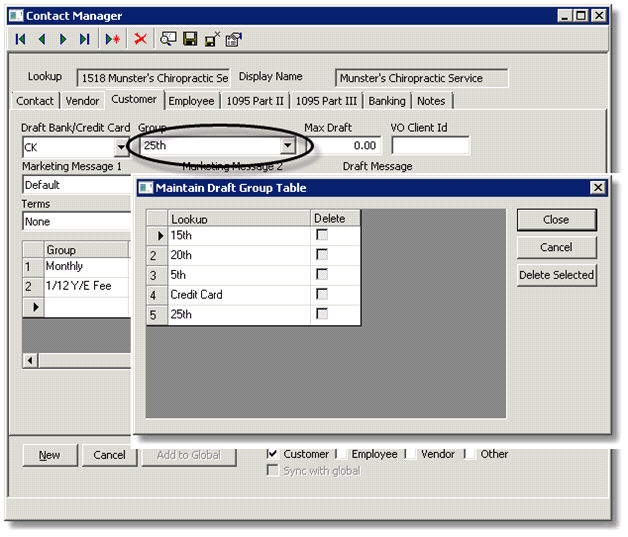The width and height of the screenshot is (628, 537).
Task: Switch to the Contact tab
Action: 35,101
